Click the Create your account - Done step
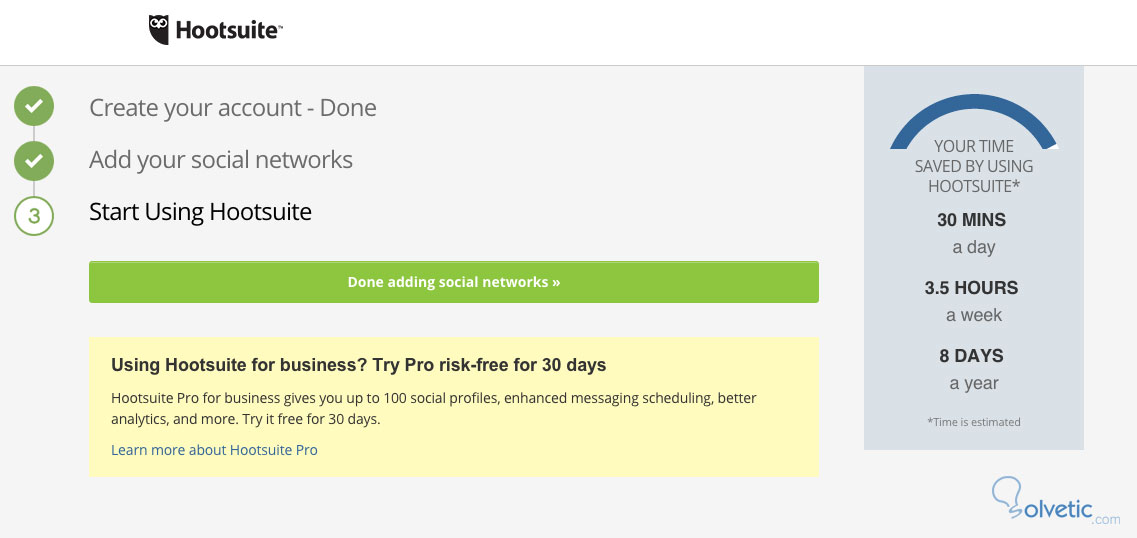 point(233,108)
